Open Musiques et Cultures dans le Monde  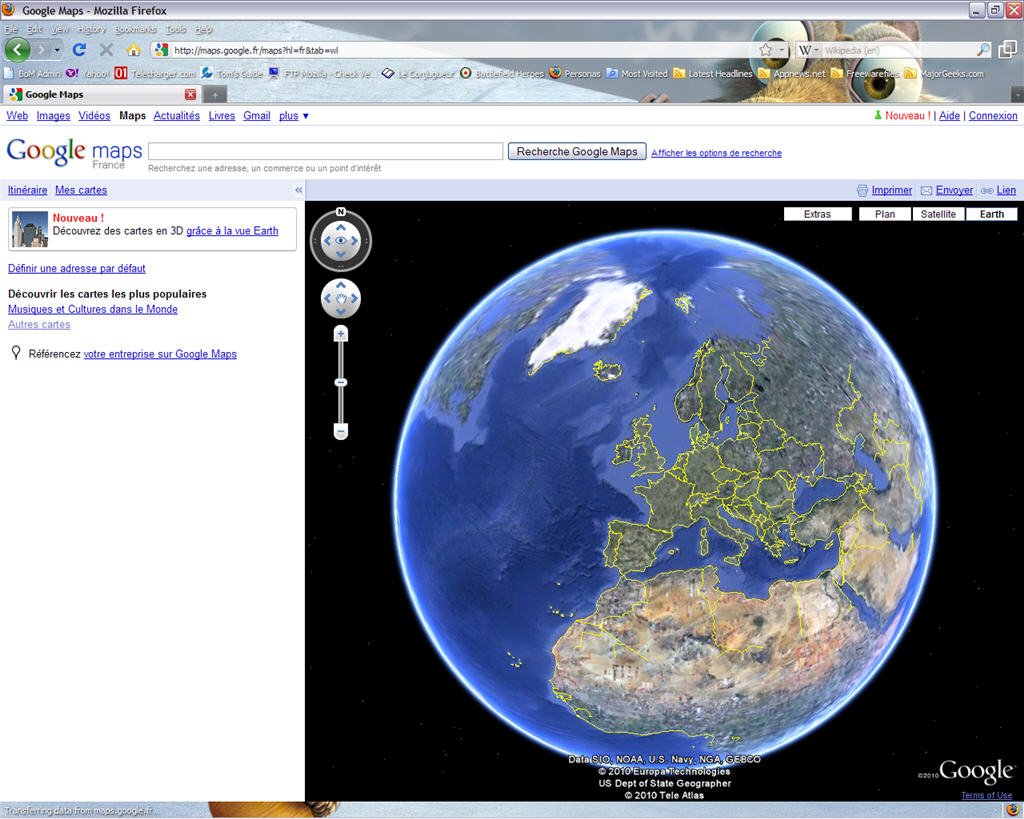(93, 310)
